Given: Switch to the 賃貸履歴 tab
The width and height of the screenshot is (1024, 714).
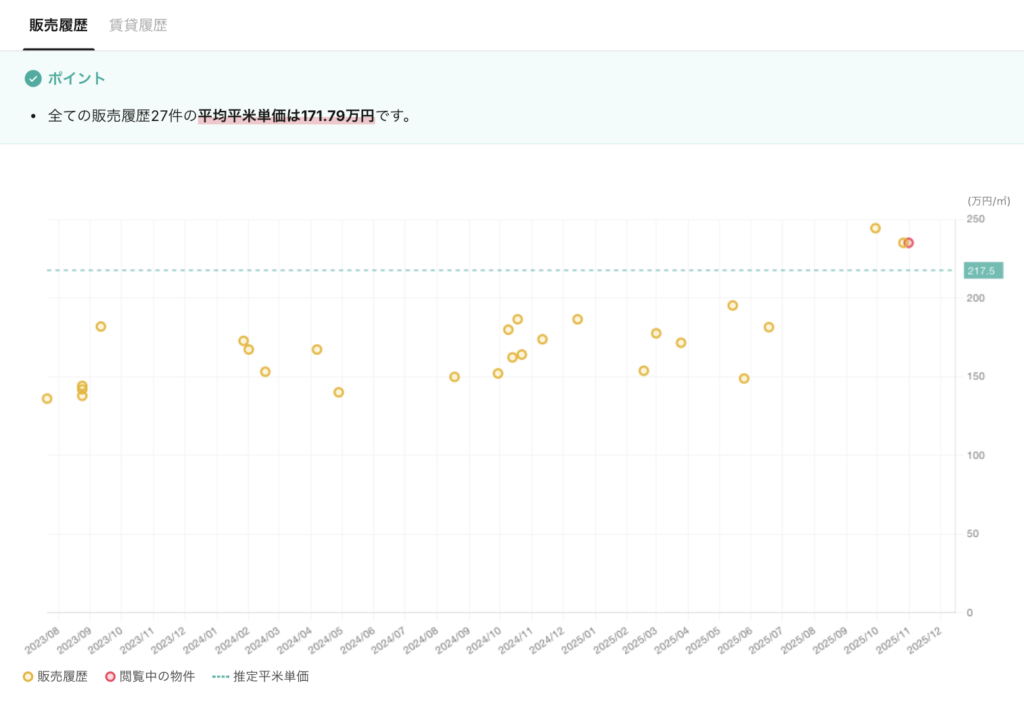Looking at the screenshot, I should [138, 25].
